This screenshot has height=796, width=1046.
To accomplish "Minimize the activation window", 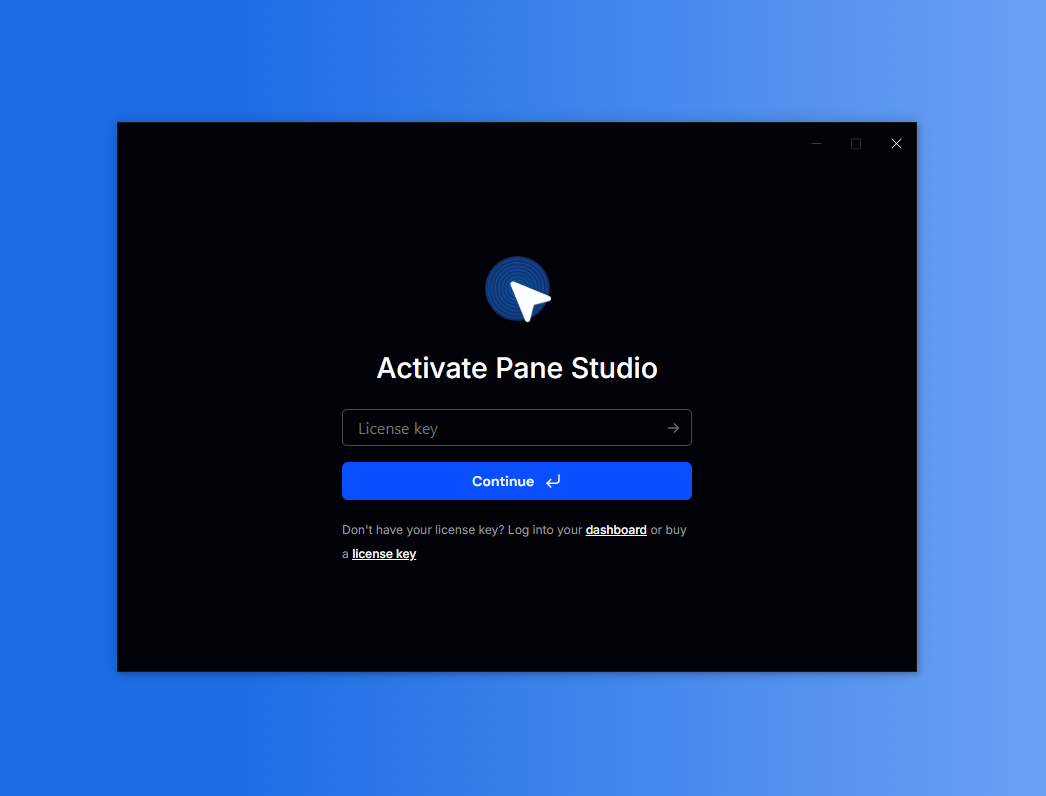I will tap(816, 144).
